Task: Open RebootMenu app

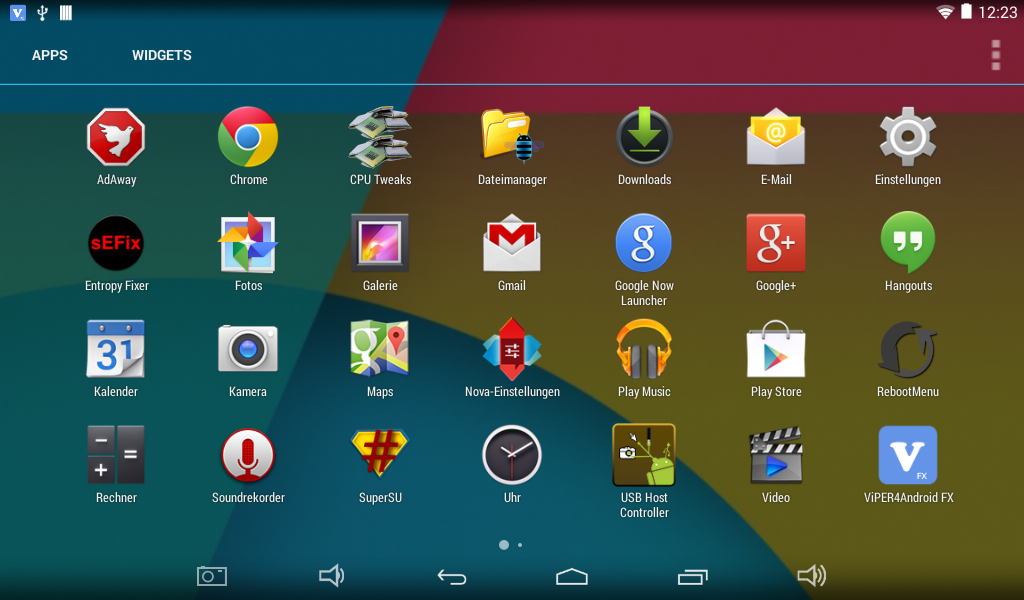Action: 908,349
